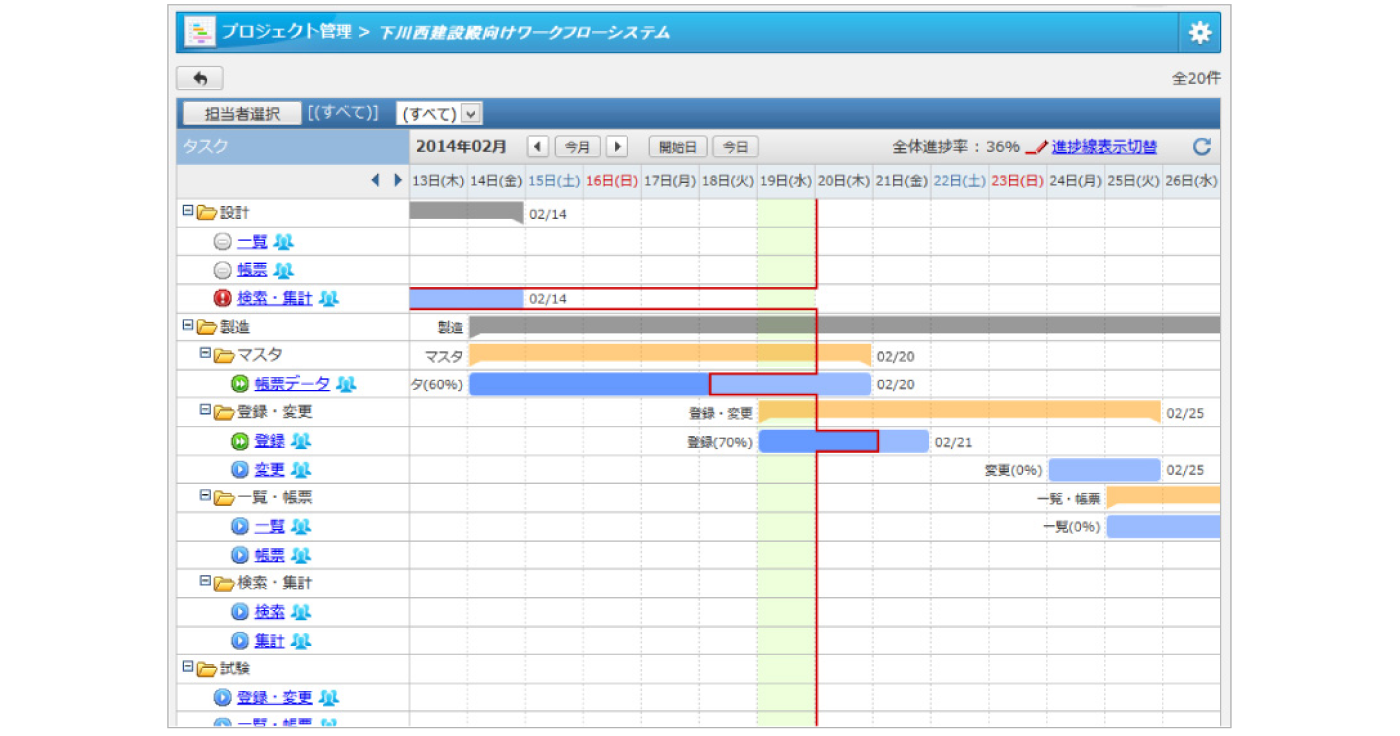Open the 帳票データ task link
This screenshot has width=1400, height=736.
[x=292, y=384]
